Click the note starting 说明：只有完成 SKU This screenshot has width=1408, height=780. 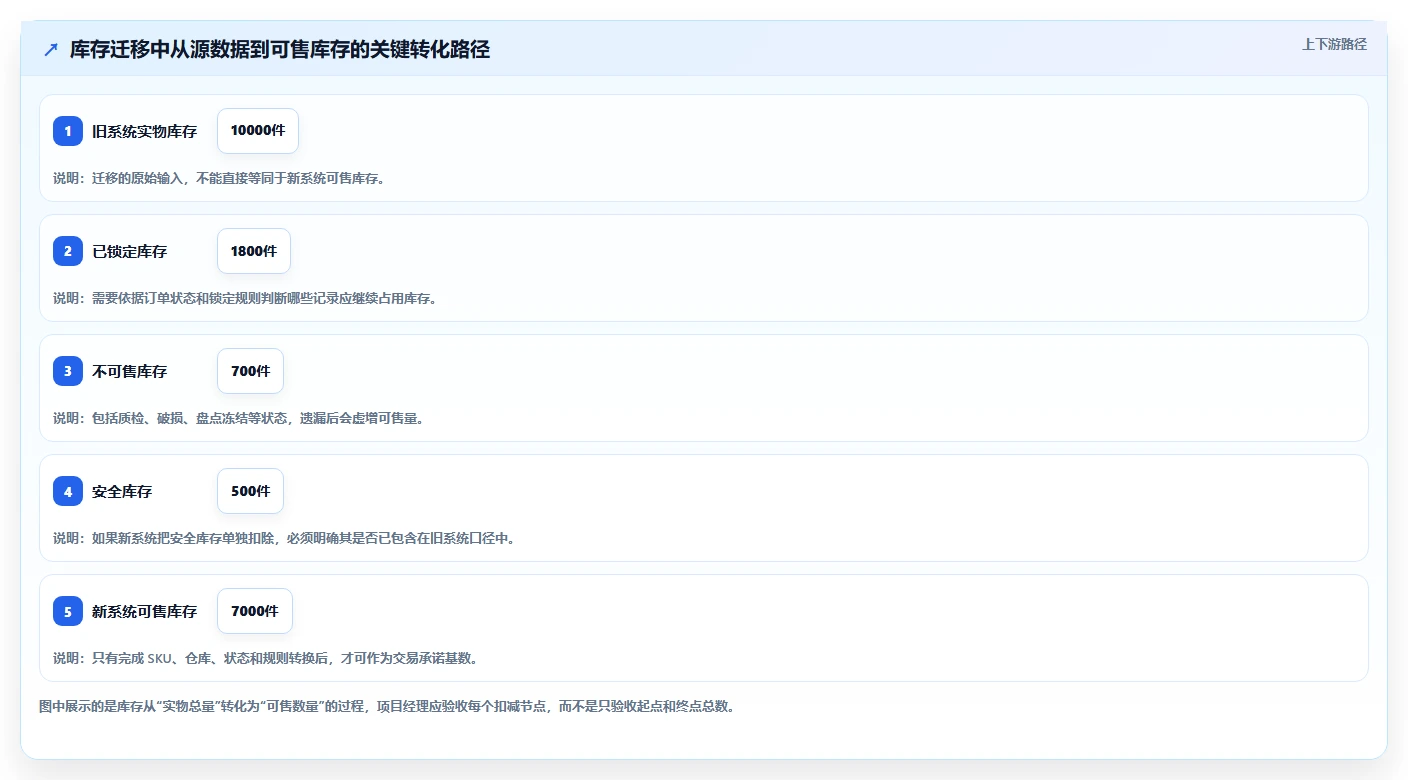265,658
